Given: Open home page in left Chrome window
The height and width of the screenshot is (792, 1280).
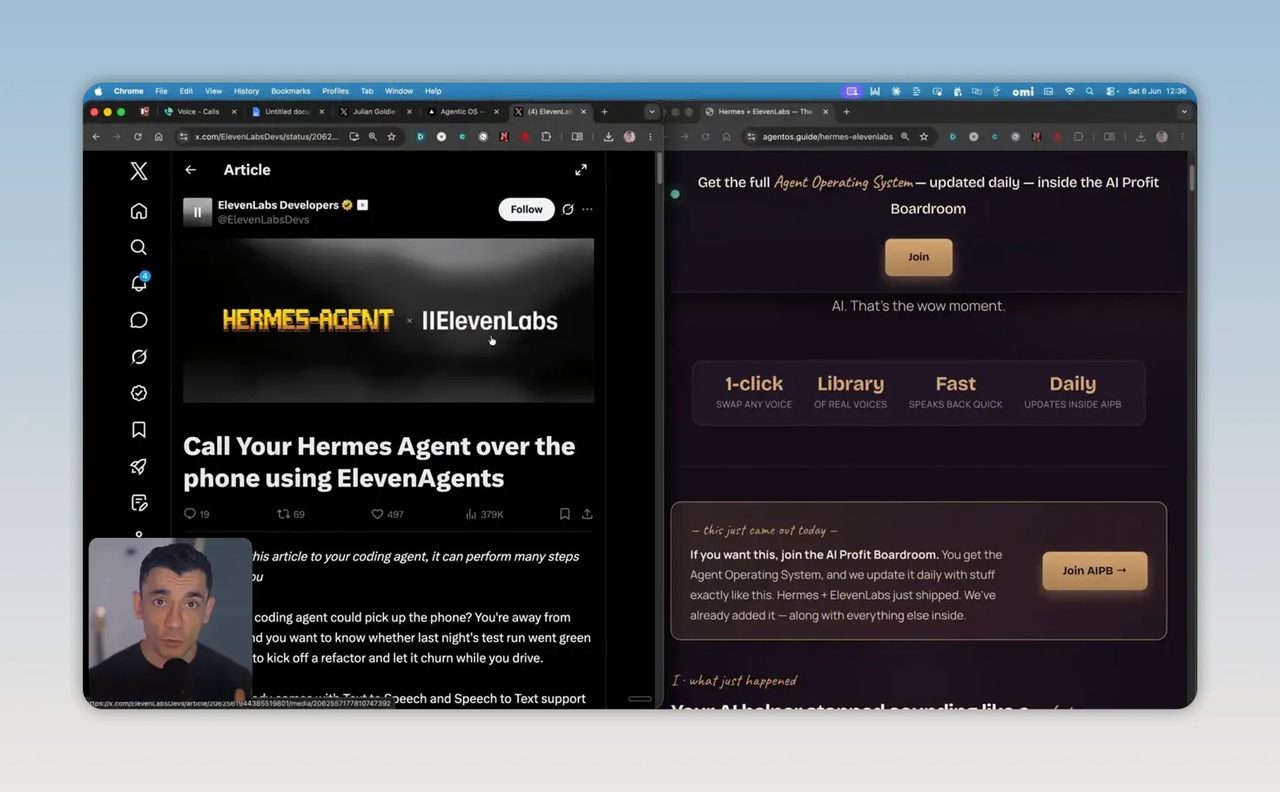Looking at the screenshot, I should pyautogui.click(x=158, y=136).
